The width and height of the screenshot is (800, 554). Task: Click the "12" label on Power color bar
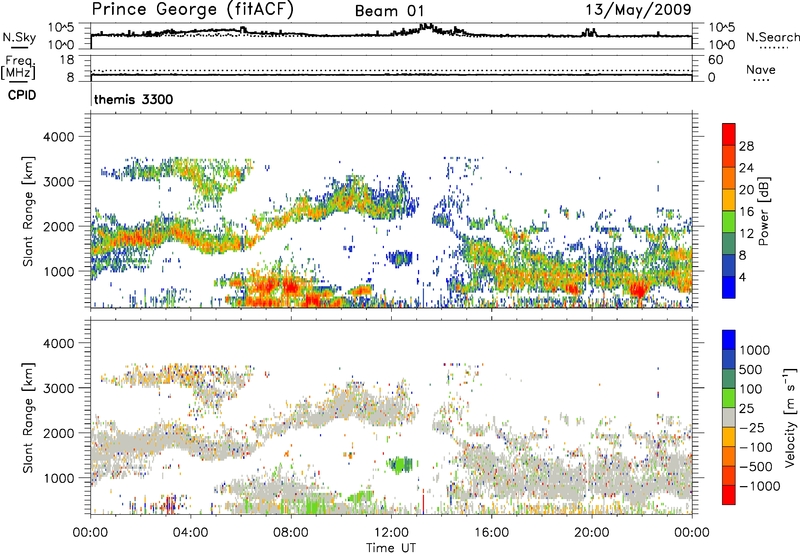click(x=746, y=234)
